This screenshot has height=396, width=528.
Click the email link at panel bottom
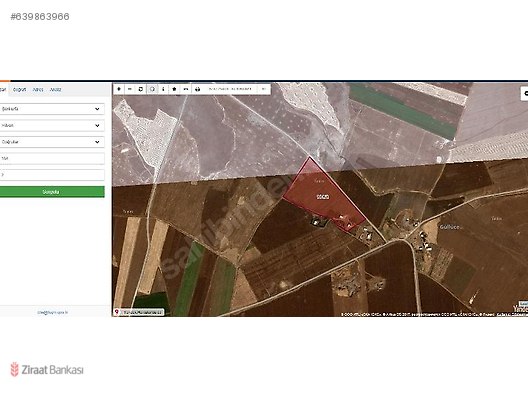click(x=53, y=312)
